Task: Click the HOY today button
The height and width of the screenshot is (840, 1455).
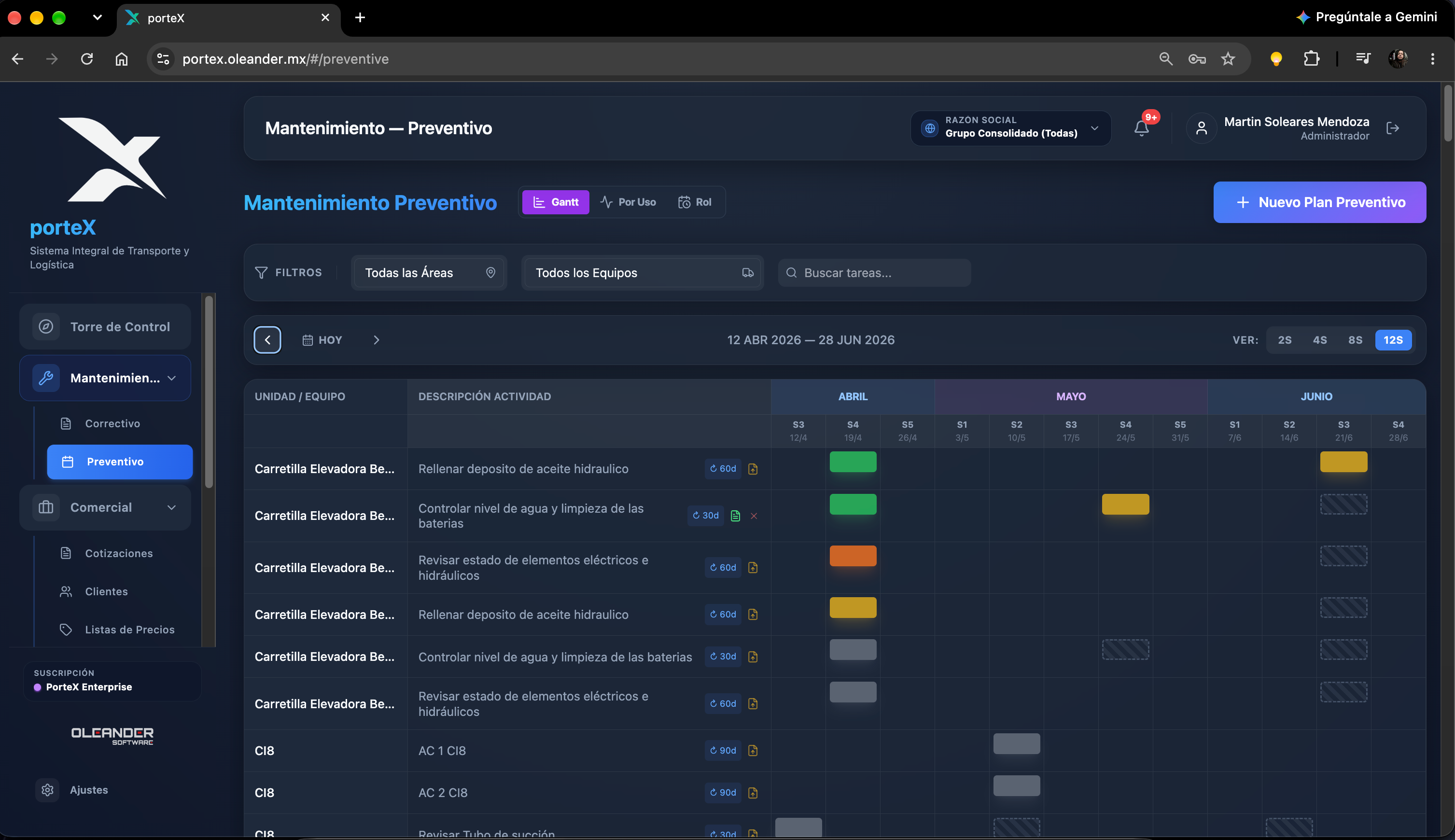Action: (x=322, y=340)
